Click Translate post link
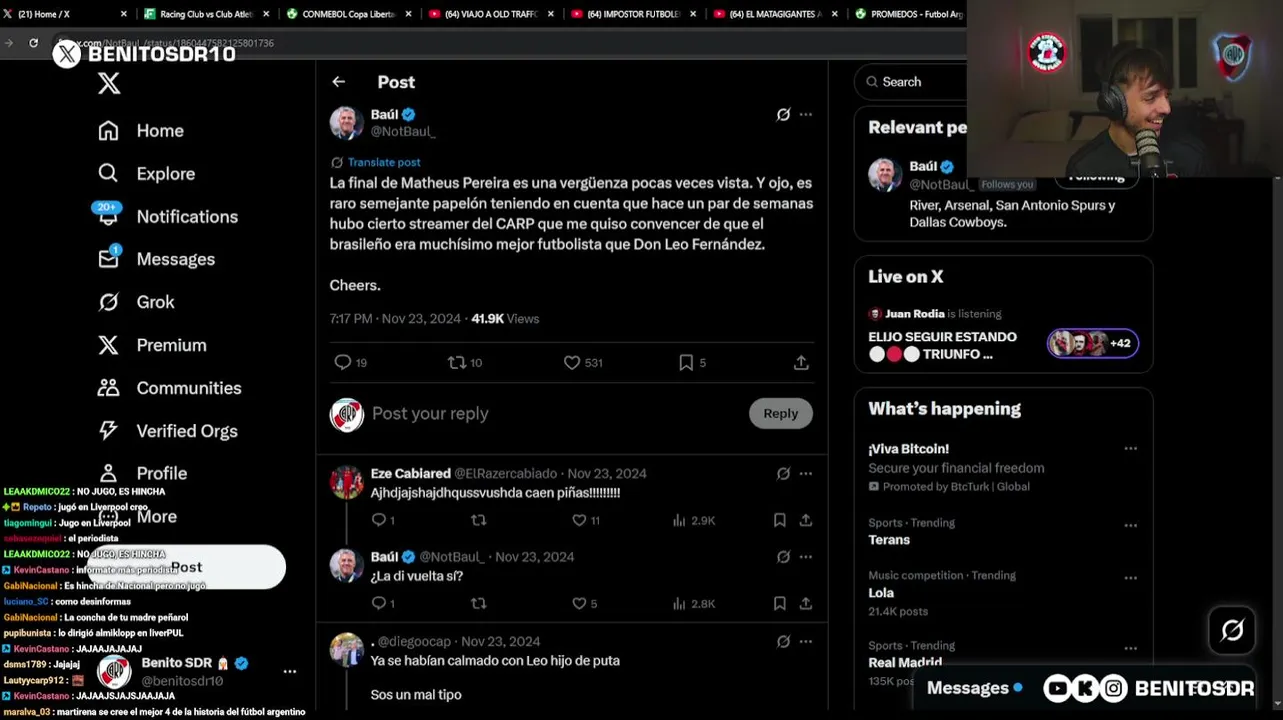1283x720 pixels. 384,162
